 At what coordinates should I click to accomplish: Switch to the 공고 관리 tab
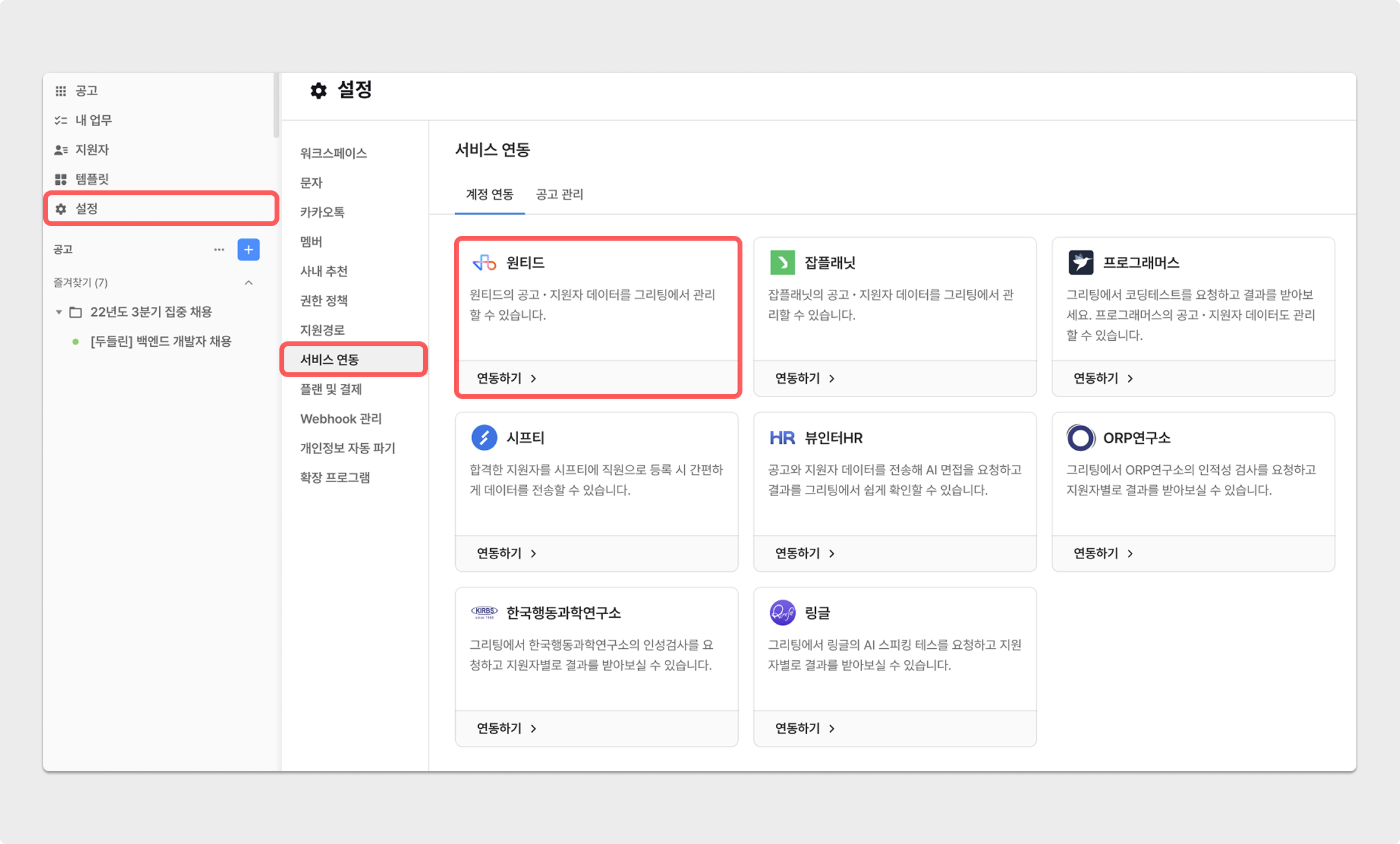[x=559, y=195]
